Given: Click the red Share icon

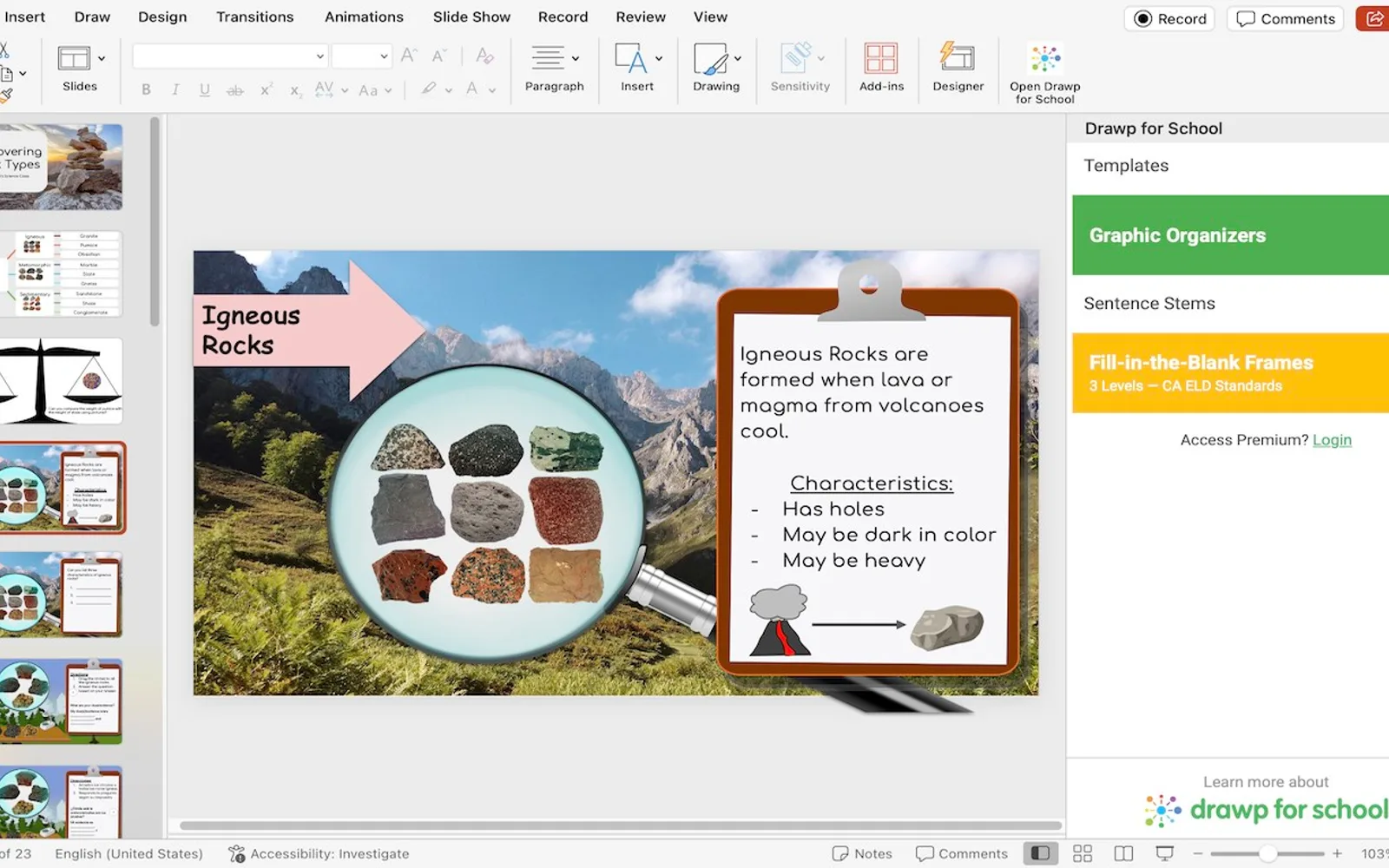Looking at the screenshot, I should pos(1373,18).
